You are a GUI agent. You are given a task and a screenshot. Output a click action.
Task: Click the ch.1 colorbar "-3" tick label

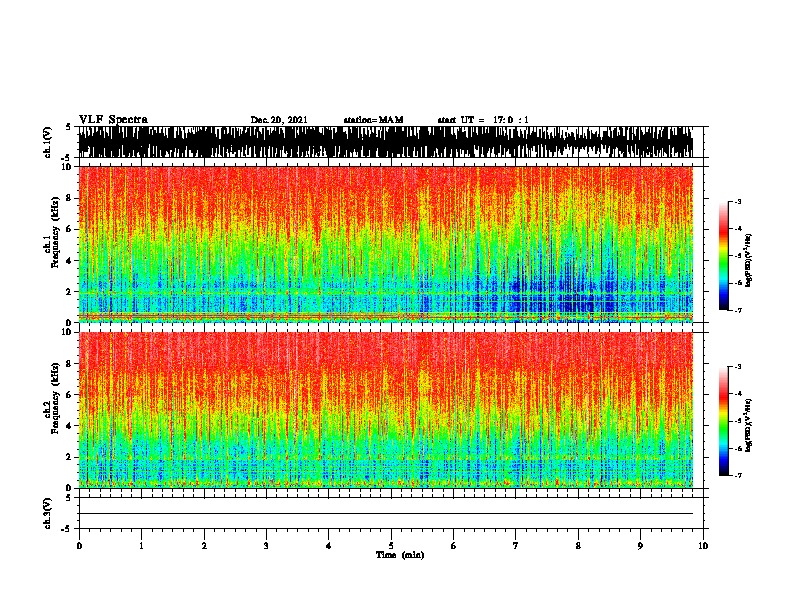[737, 202]
